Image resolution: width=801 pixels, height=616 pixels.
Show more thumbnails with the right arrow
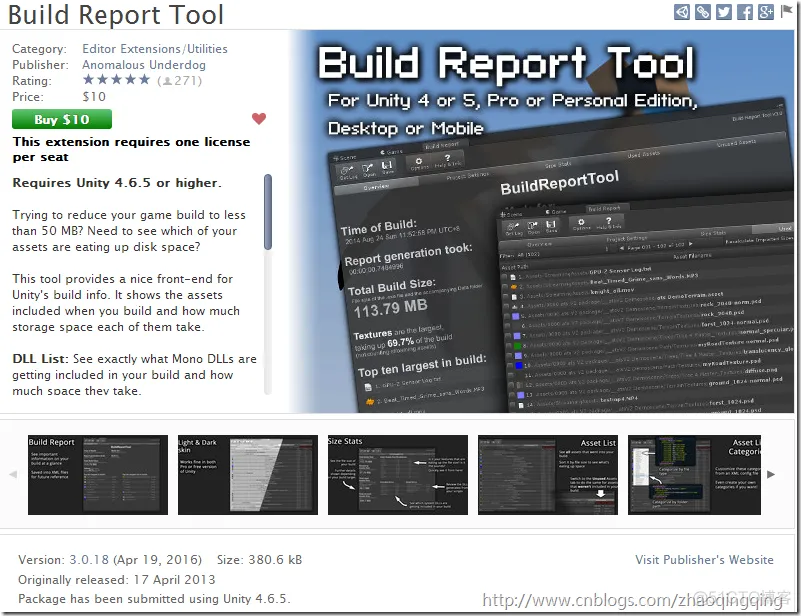771,475
